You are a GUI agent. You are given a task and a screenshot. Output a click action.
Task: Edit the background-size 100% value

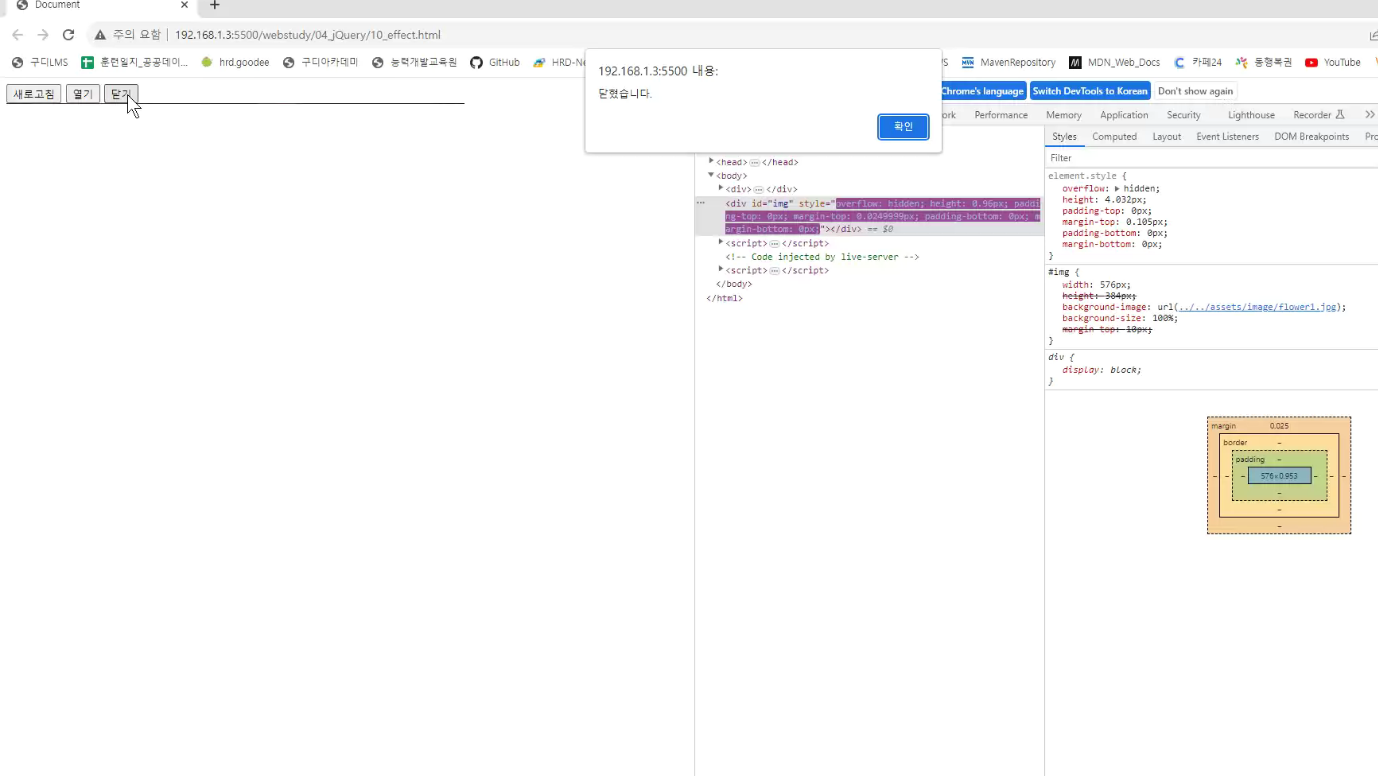(x=1163, y=318)
